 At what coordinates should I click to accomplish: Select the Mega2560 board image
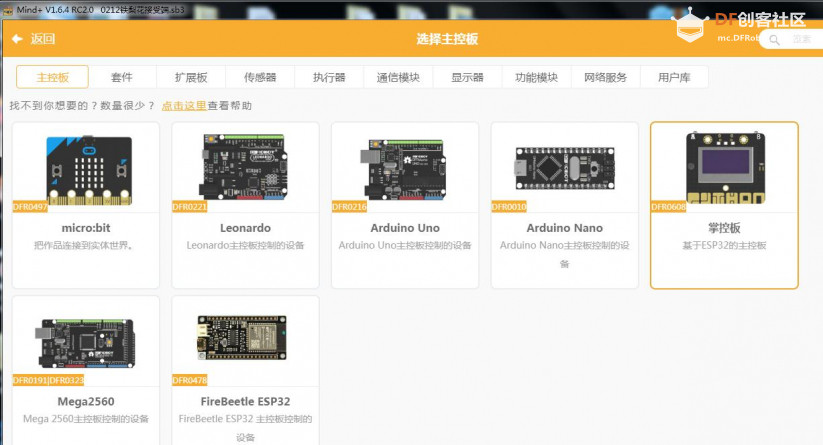point(85,343)
